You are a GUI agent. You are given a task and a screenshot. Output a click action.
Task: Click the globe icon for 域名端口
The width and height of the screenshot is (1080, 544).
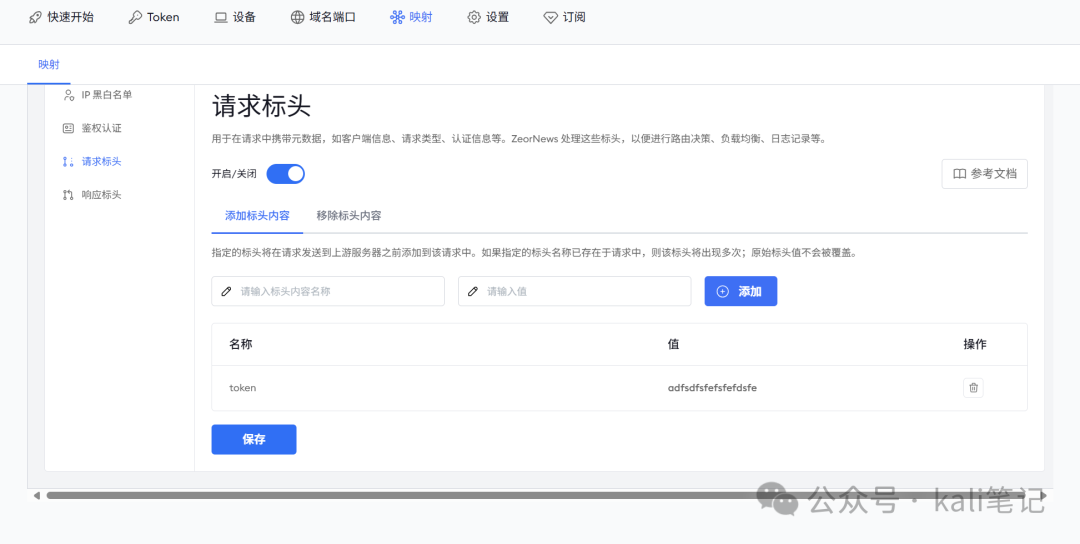tap(297, 17)
